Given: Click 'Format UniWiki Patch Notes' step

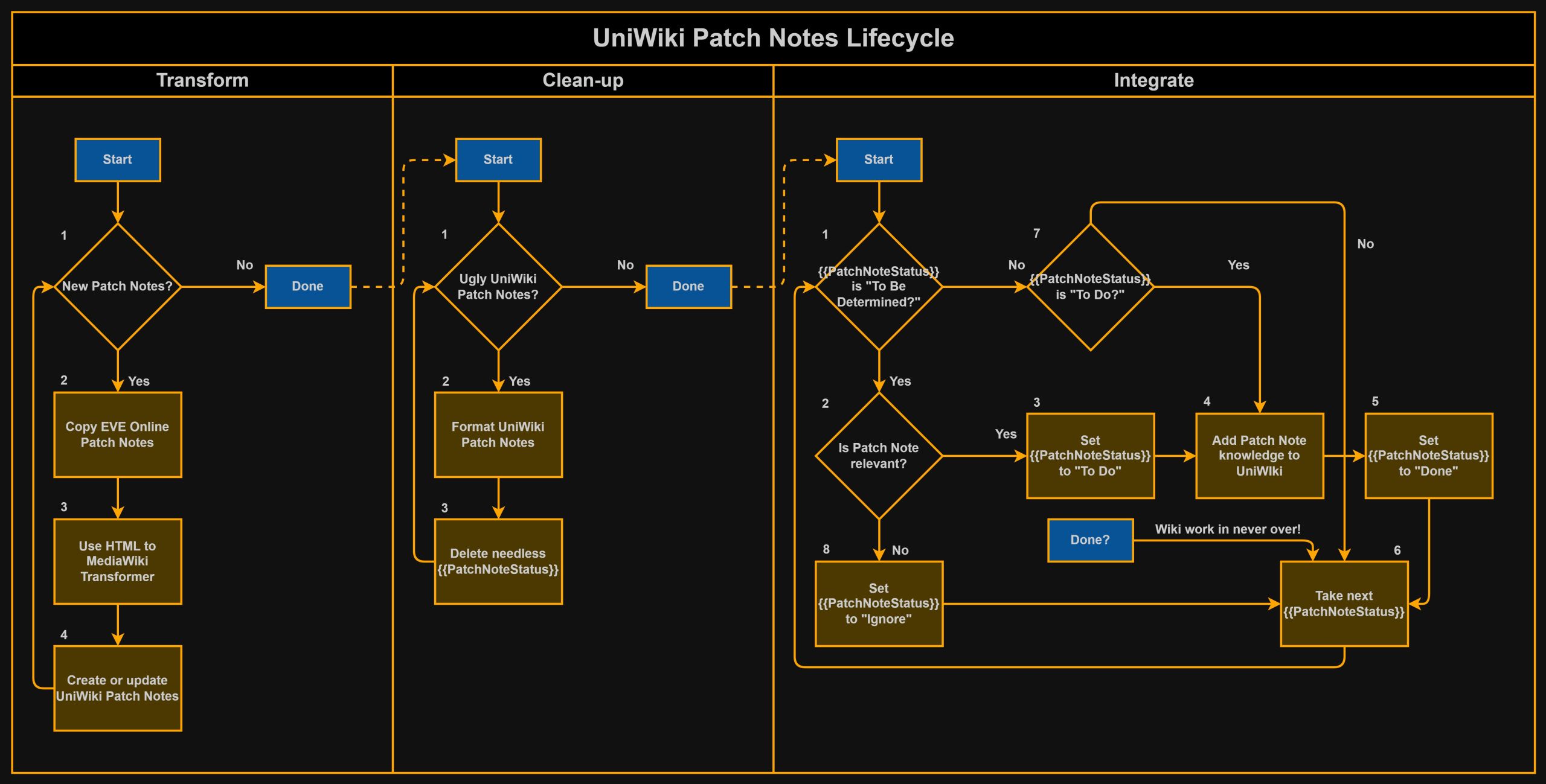Looking at the screenshot, I should click(498, 435).
